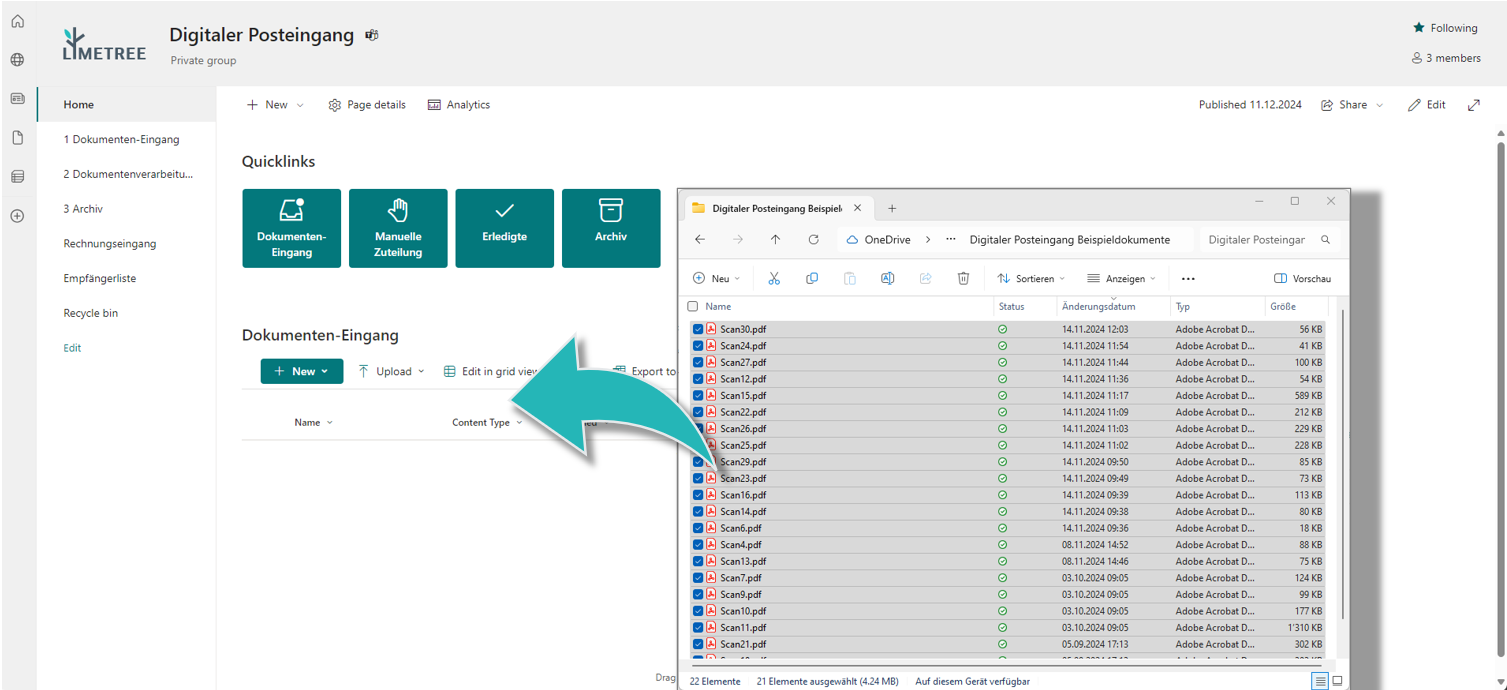Click the cut scissors icon in Explorer
Image resolution: width=1507 pixels, height=690 pixels.
click(774, 279)
